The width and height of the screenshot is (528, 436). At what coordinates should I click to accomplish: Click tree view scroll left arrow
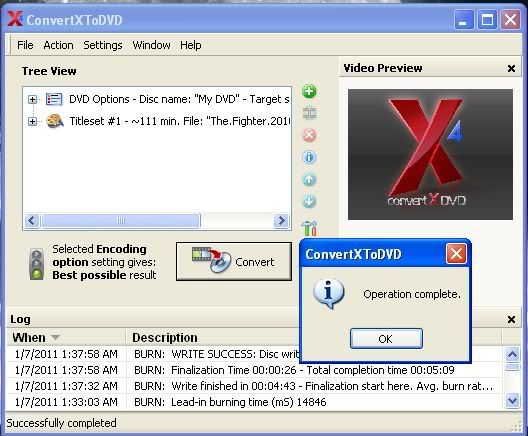click(x=32, y=221)
